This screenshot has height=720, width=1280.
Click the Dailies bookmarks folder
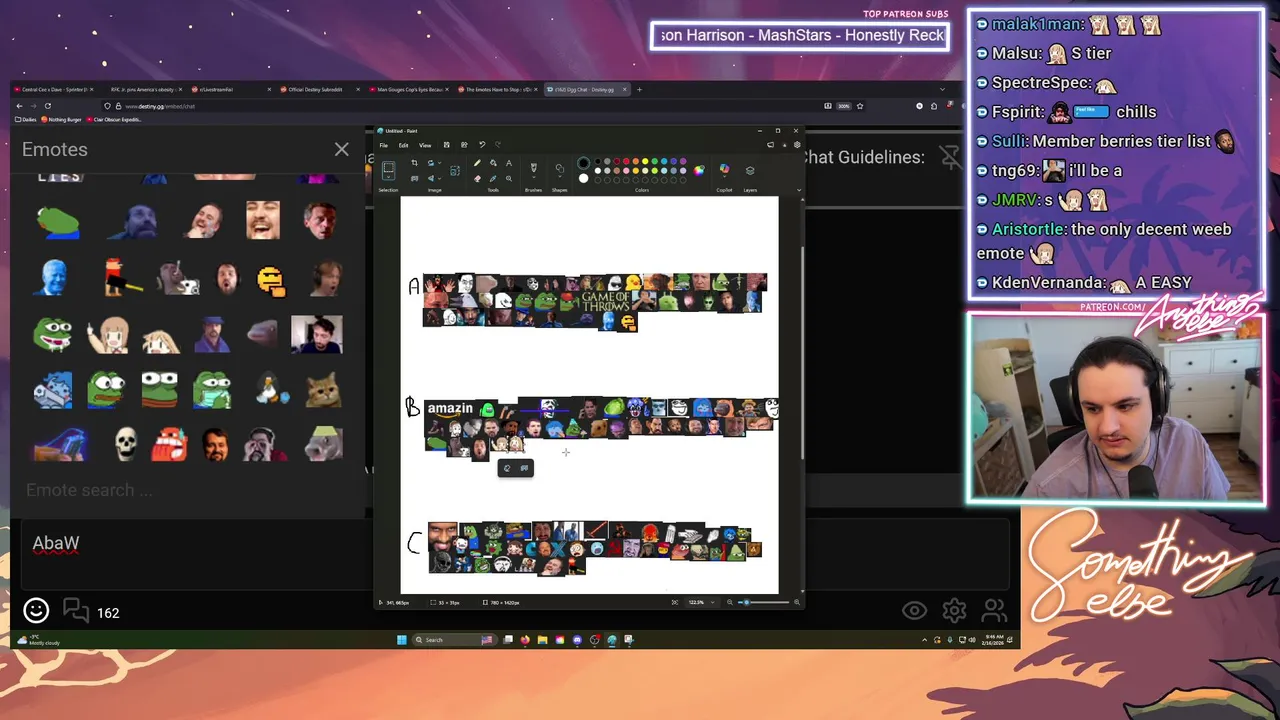[27, 119]
